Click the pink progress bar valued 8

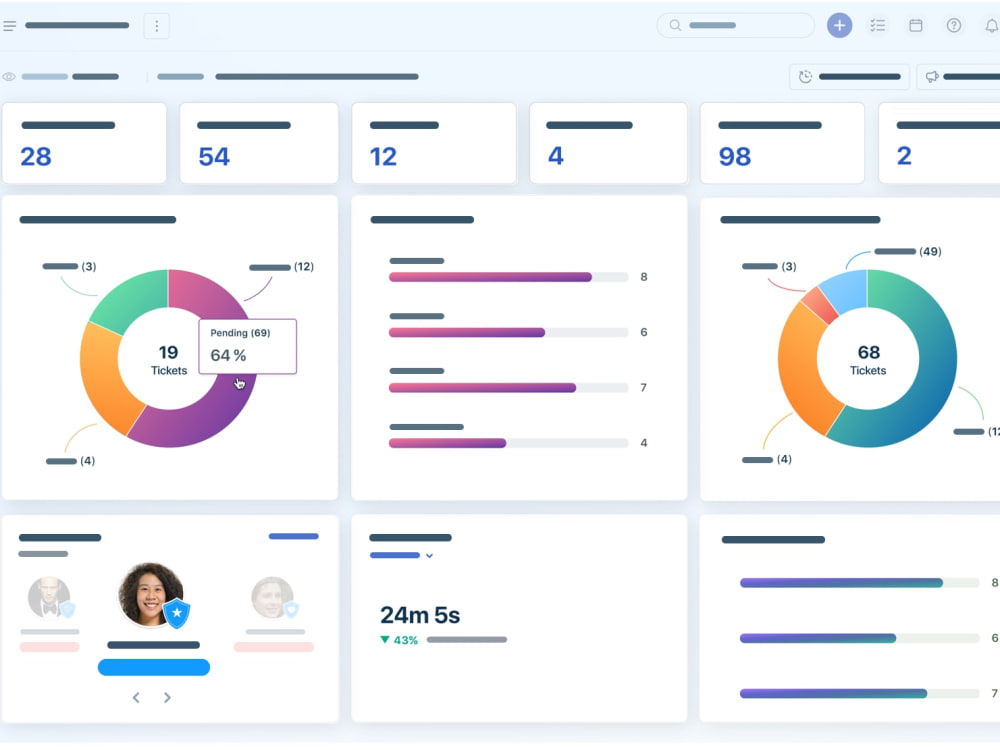pos(508,277)
